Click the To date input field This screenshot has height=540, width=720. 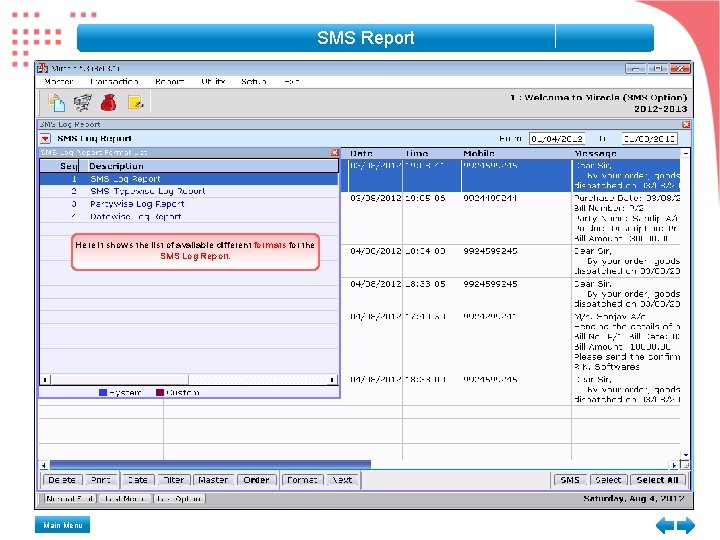click(650, 138)
